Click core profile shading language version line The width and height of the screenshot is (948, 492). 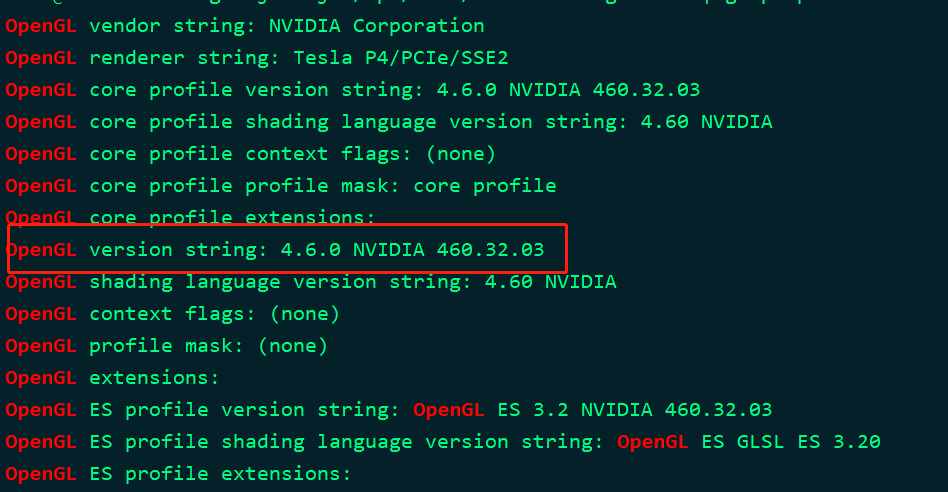(x=389, y=122)
